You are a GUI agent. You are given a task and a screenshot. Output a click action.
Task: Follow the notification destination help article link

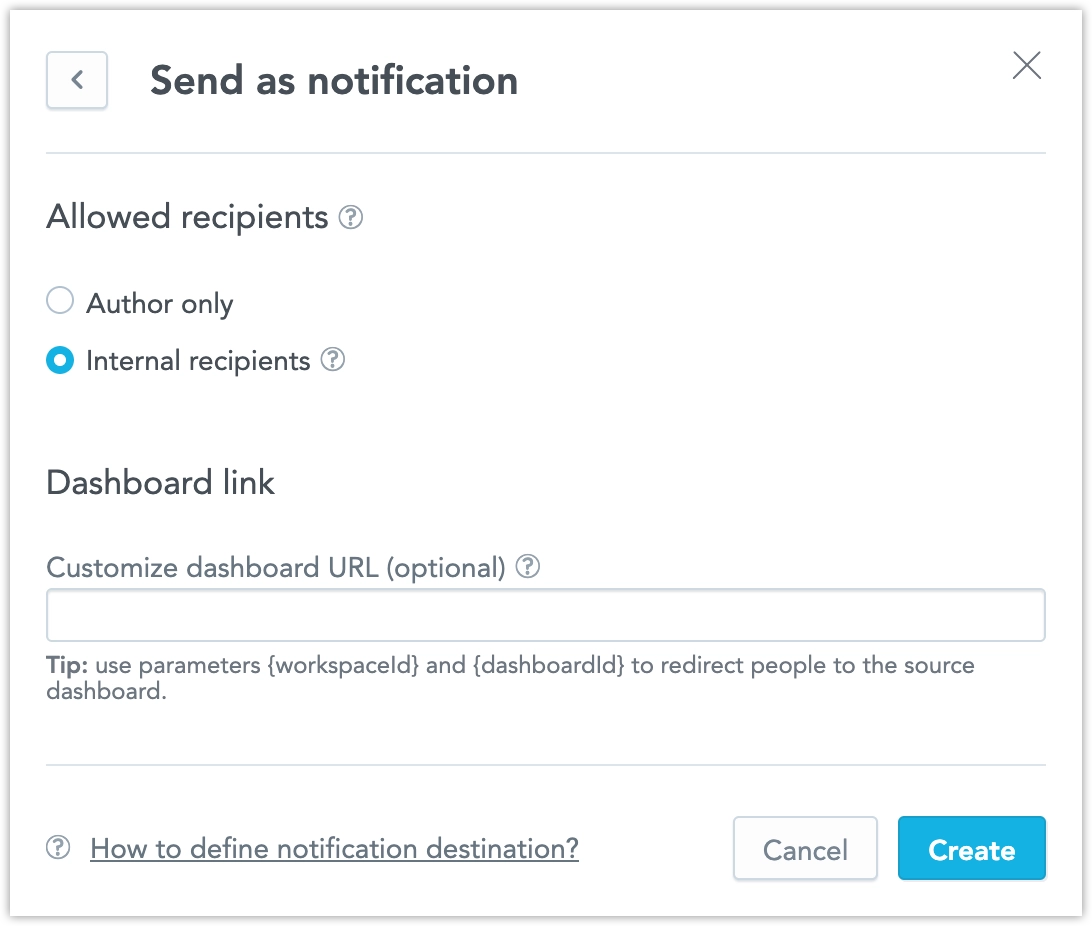333,848
